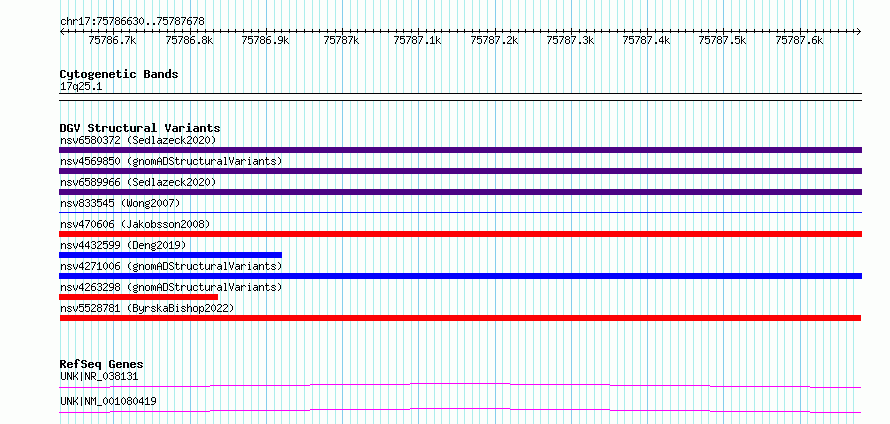This screenshot has height=424, width=890.
Task: Select the magenta gene line for NM_001080419
Action: click(x=460, y=410)
